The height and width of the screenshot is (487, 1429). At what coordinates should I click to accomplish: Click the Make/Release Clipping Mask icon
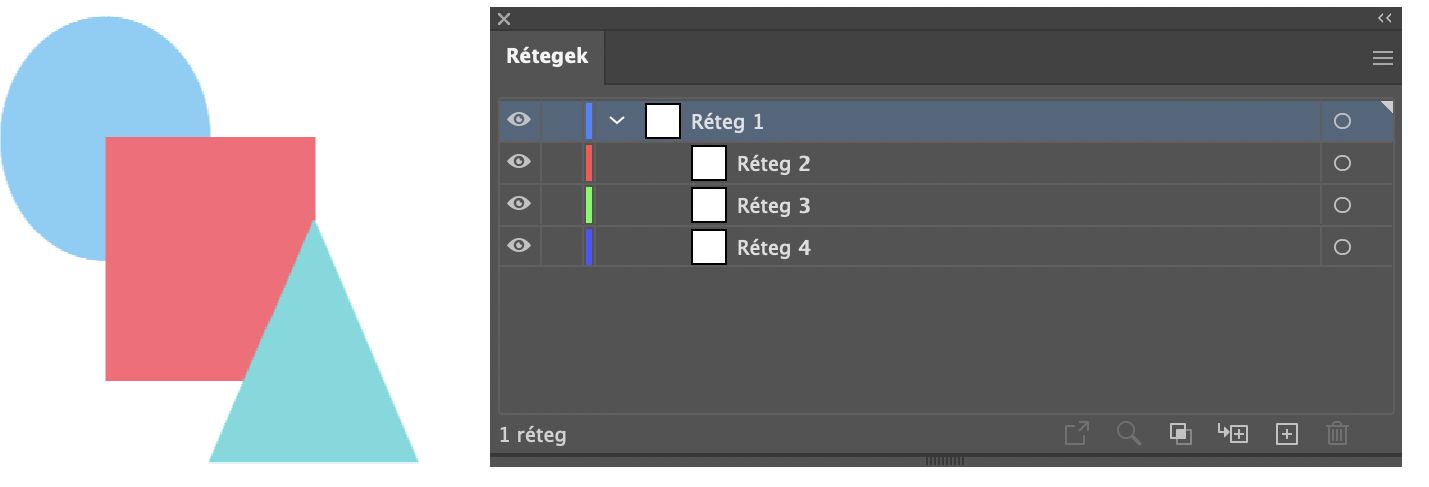coord(1181,434)
